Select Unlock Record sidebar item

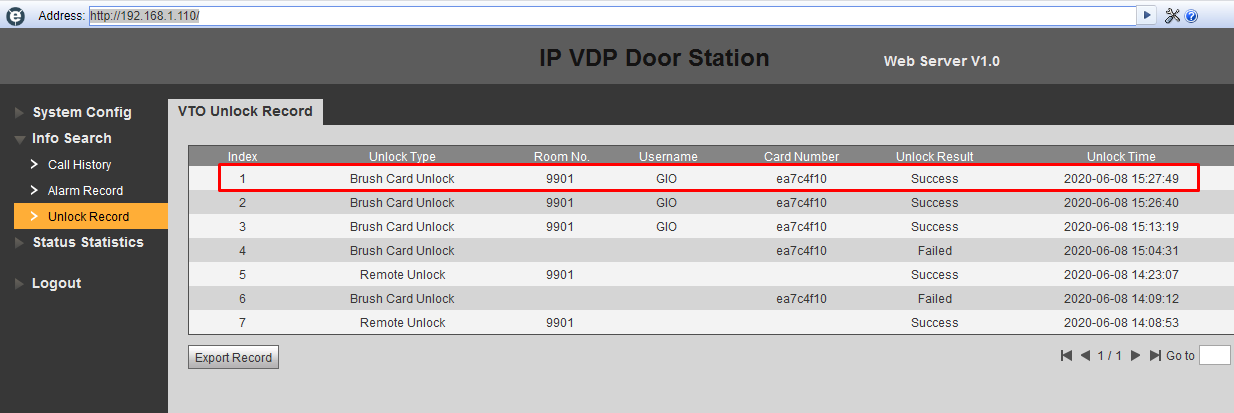(x=91, y=216)
